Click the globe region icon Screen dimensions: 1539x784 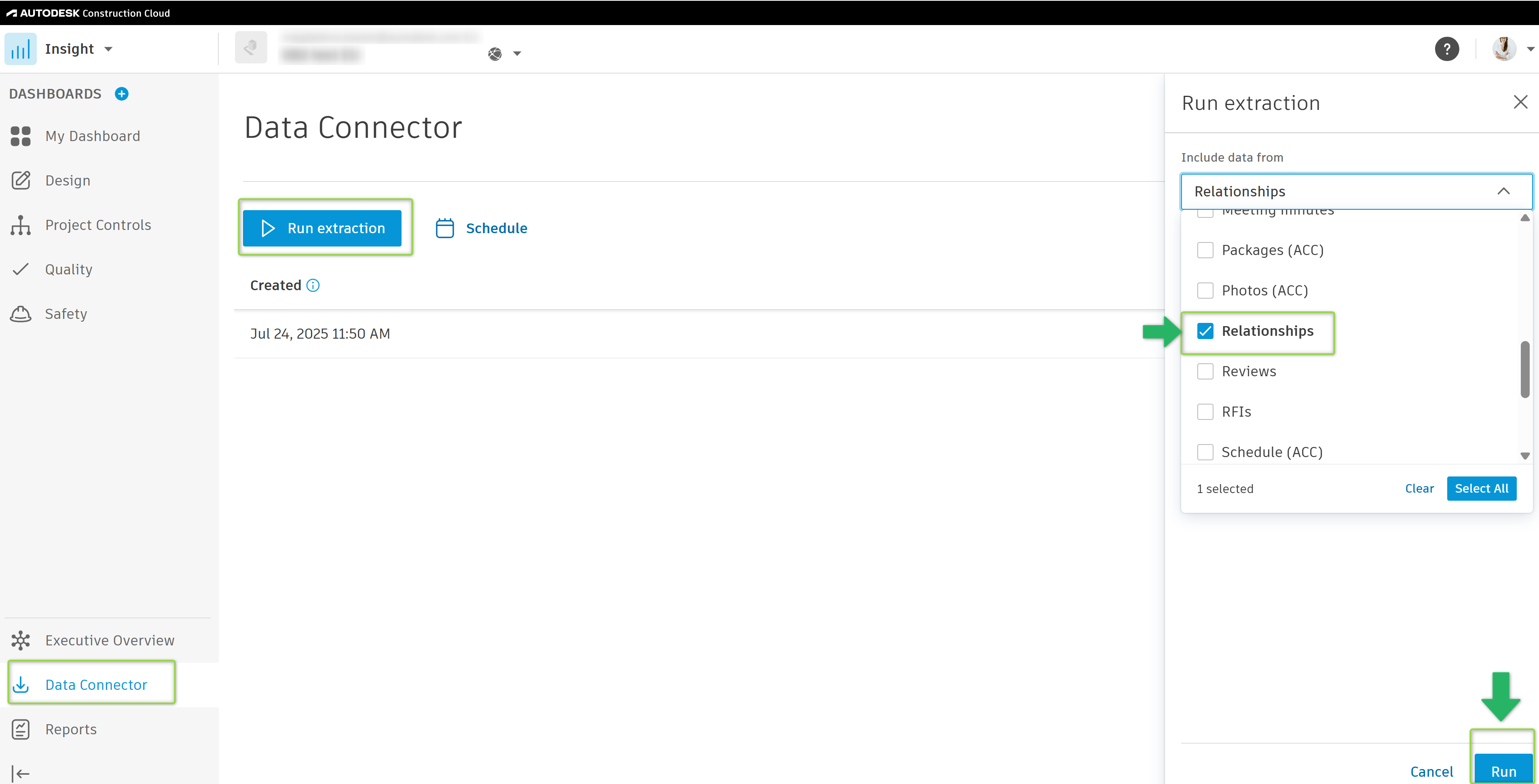click(x=495, y=54)
